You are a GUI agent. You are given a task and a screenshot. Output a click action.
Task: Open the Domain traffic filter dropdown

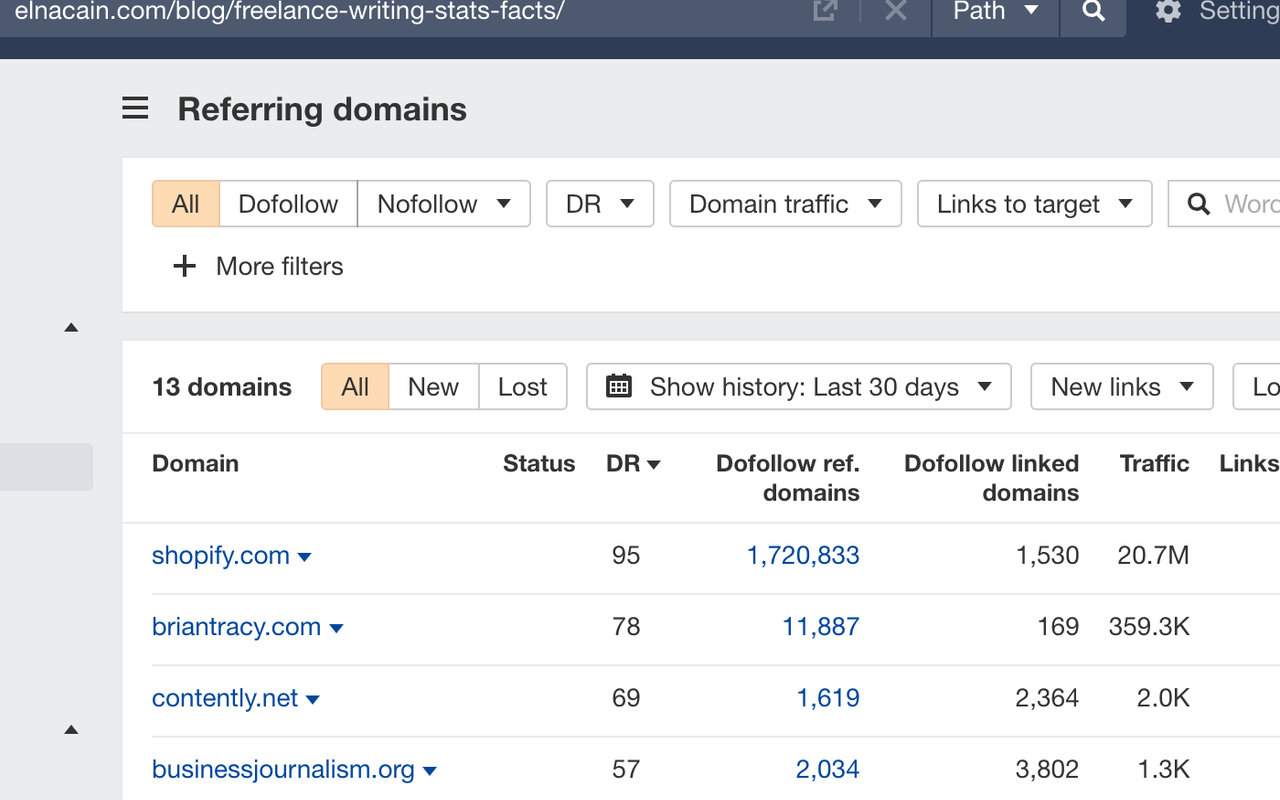pos(786,204)
